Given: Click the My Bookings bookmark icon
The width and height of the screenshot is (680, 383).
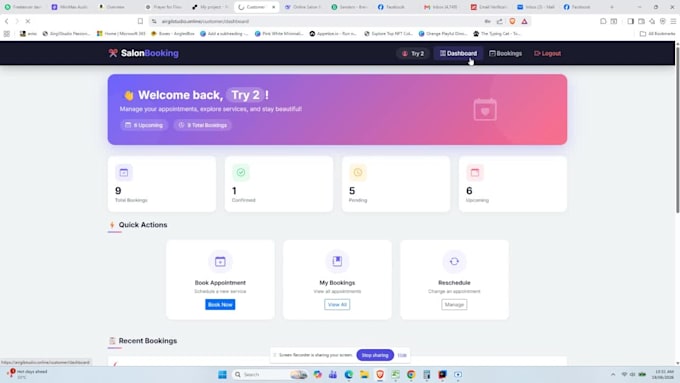Looking at the screenshot, I should click(x=337, y=261).
